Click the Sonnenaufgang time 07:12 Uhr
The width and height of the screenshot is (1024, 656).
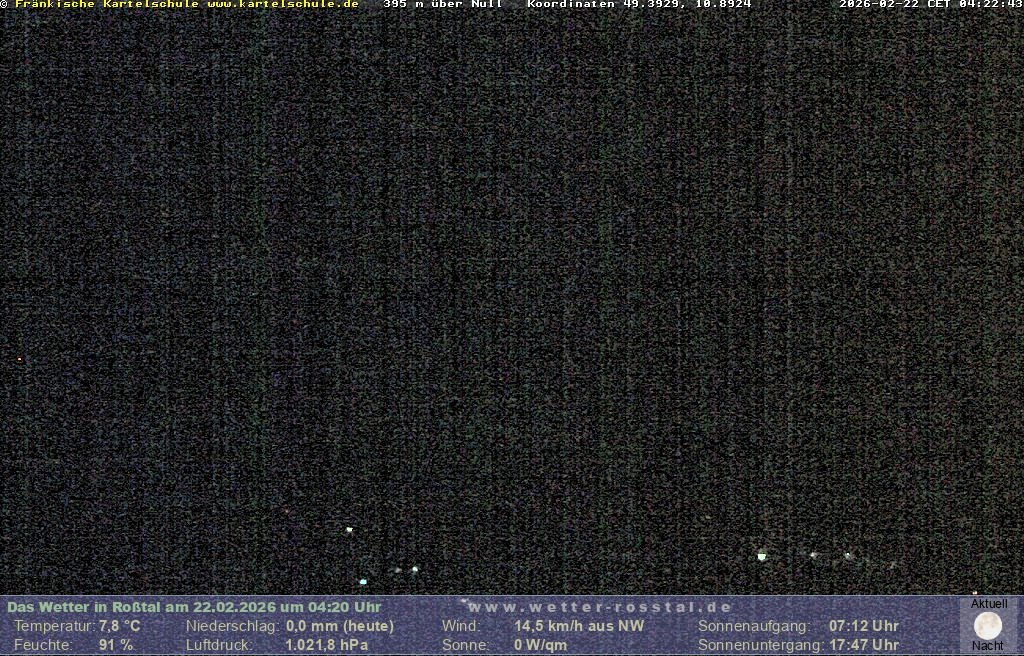864,626
